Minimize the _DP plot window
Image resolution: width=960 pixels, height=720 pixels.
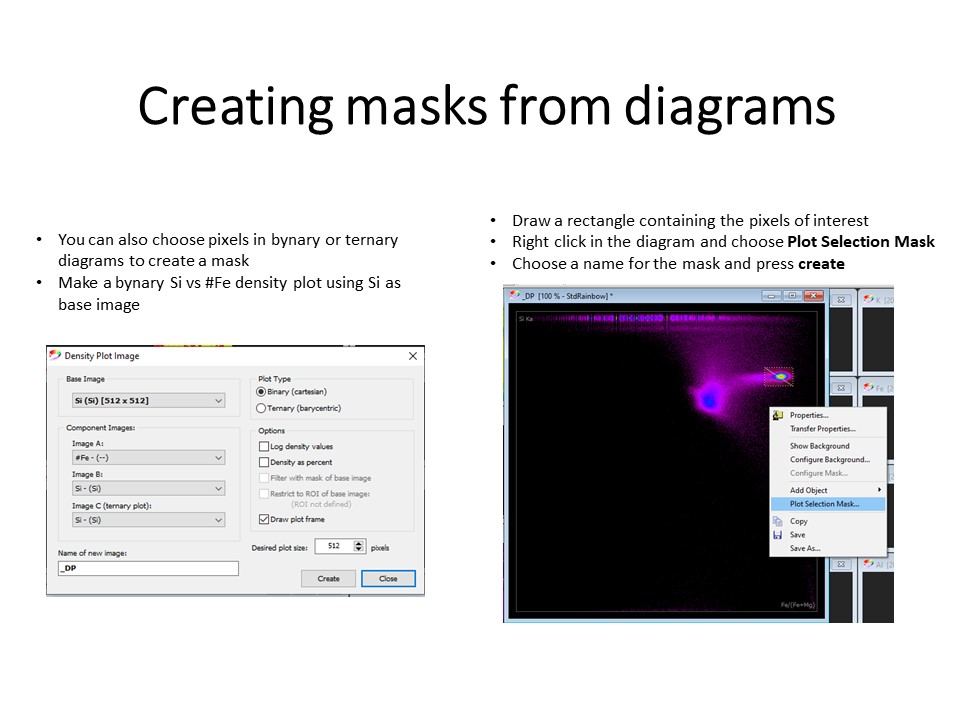(x=771, y=296)
